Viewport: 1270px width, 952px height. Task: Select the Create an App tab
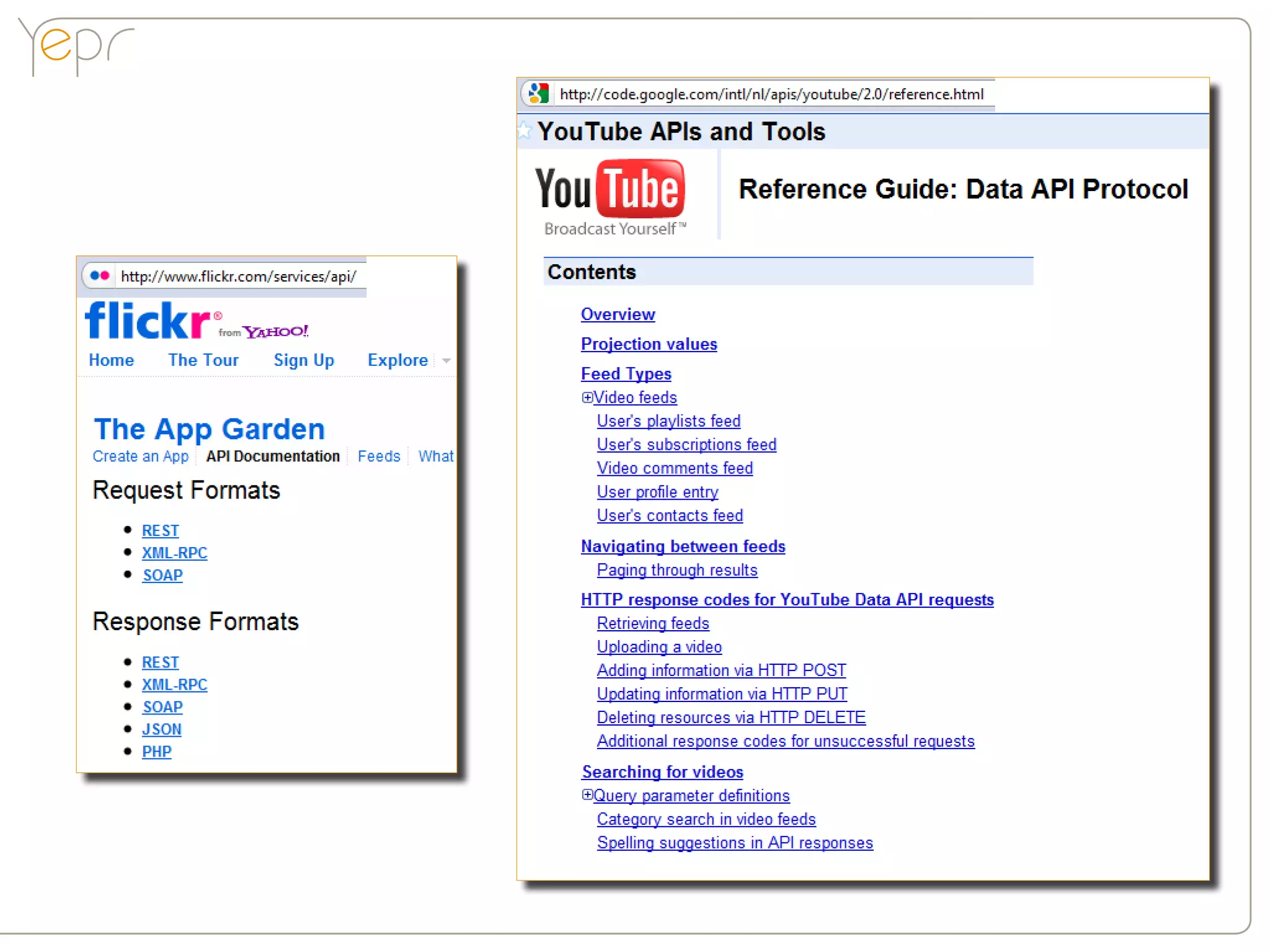click(140, 456)
